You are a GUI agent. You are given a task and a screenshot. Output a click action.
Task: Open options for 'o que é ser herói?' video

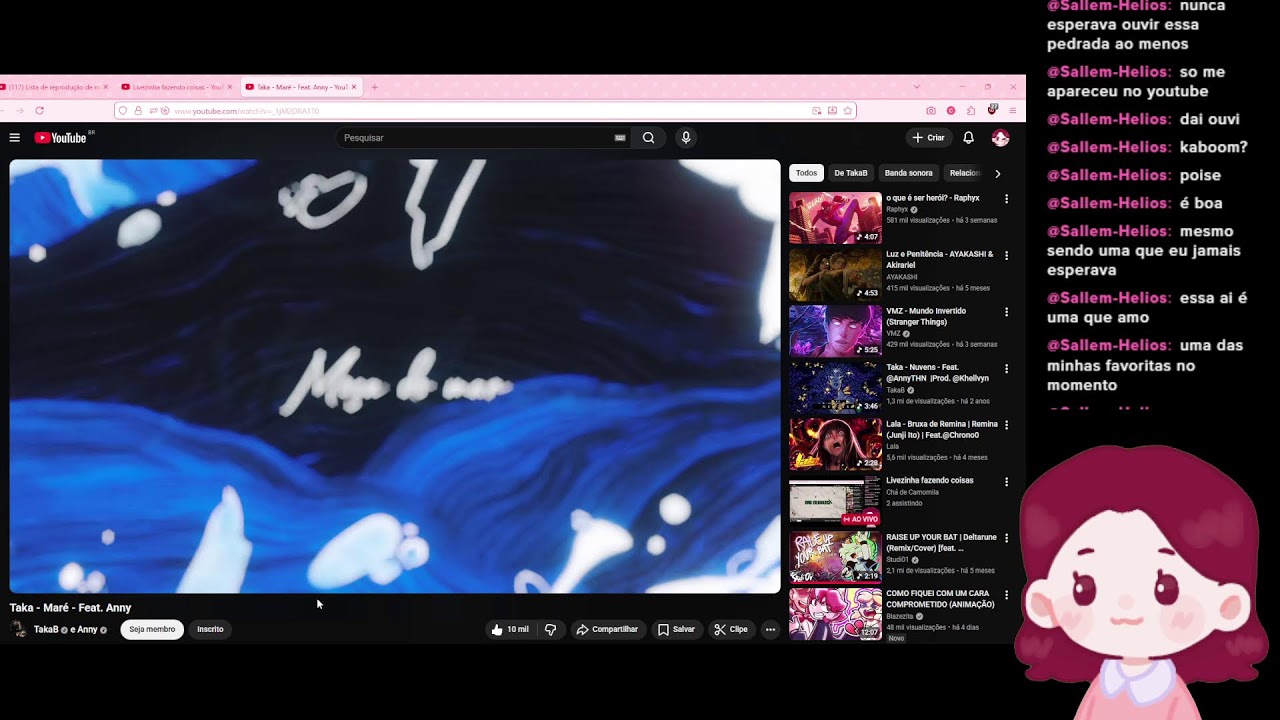click(1006, 199)
